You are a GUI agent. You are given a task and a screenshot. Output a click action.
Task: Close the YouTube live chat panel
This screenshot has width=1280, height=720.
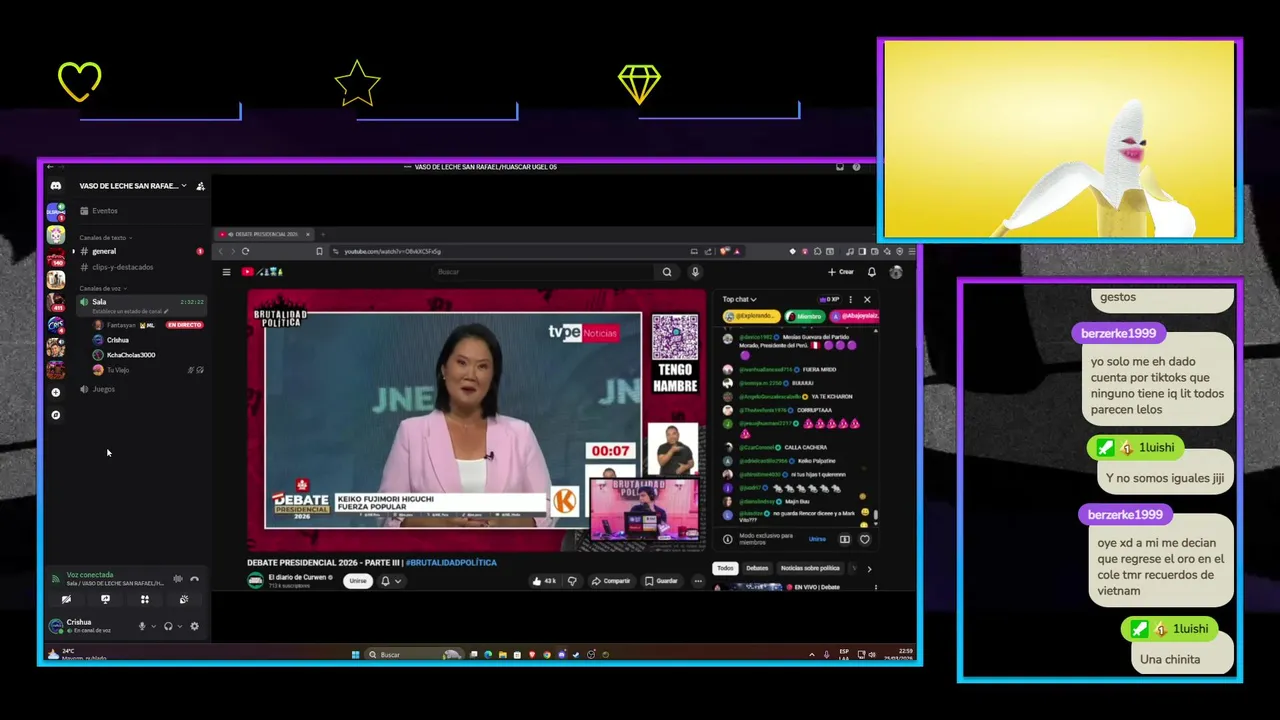(x=867, y=299)
